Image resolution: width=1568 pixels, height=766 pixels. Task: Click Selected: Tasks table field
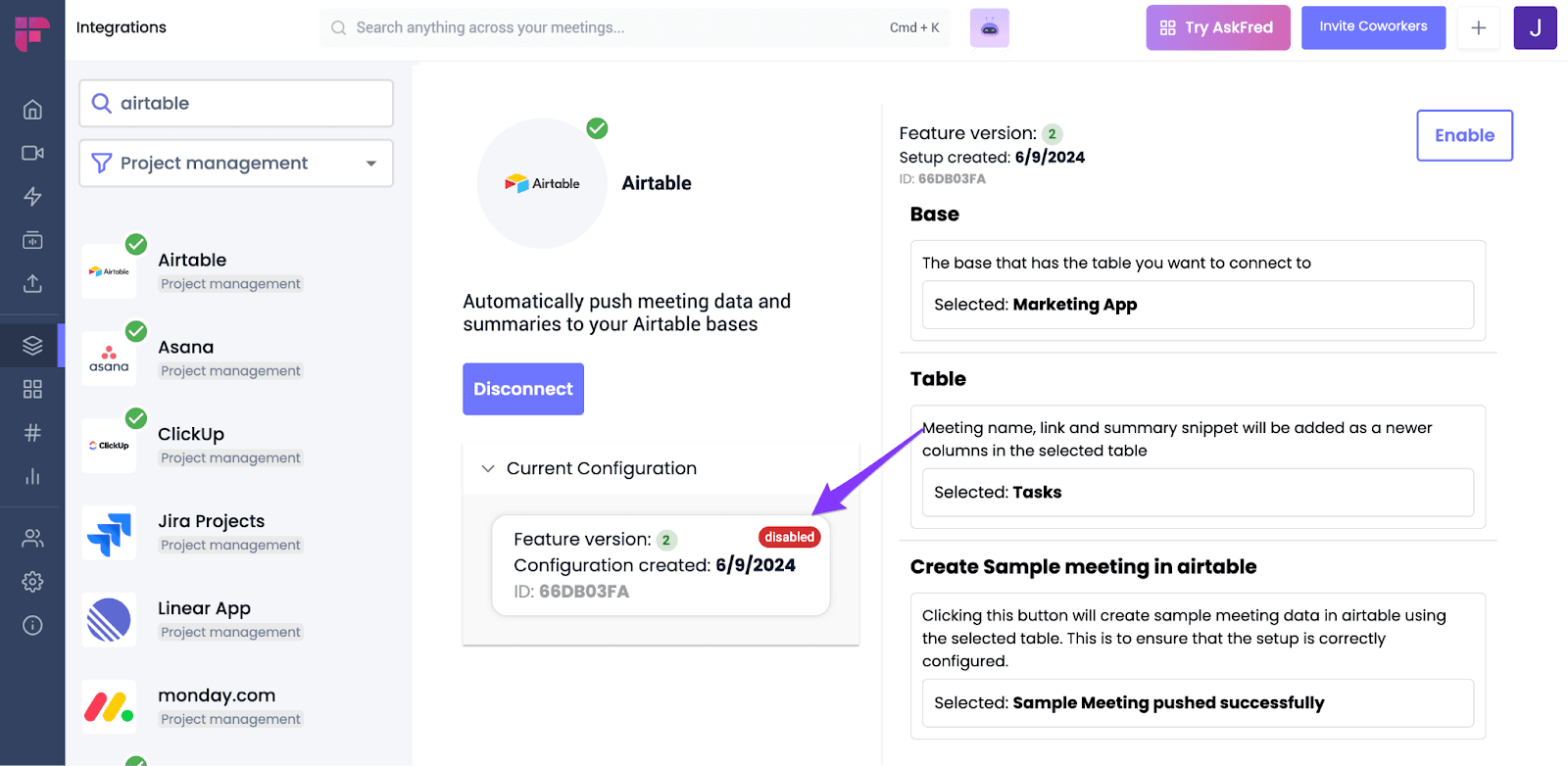pyautogui.click(x=1198, y=493)
